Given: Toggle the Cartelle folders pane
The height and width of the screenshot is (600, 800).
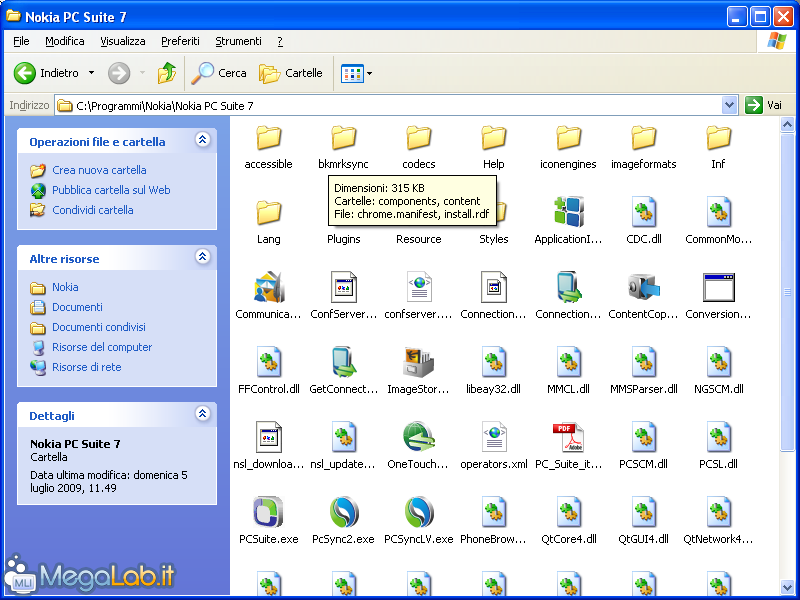Looking at the screenshot, I should point(291,73).
